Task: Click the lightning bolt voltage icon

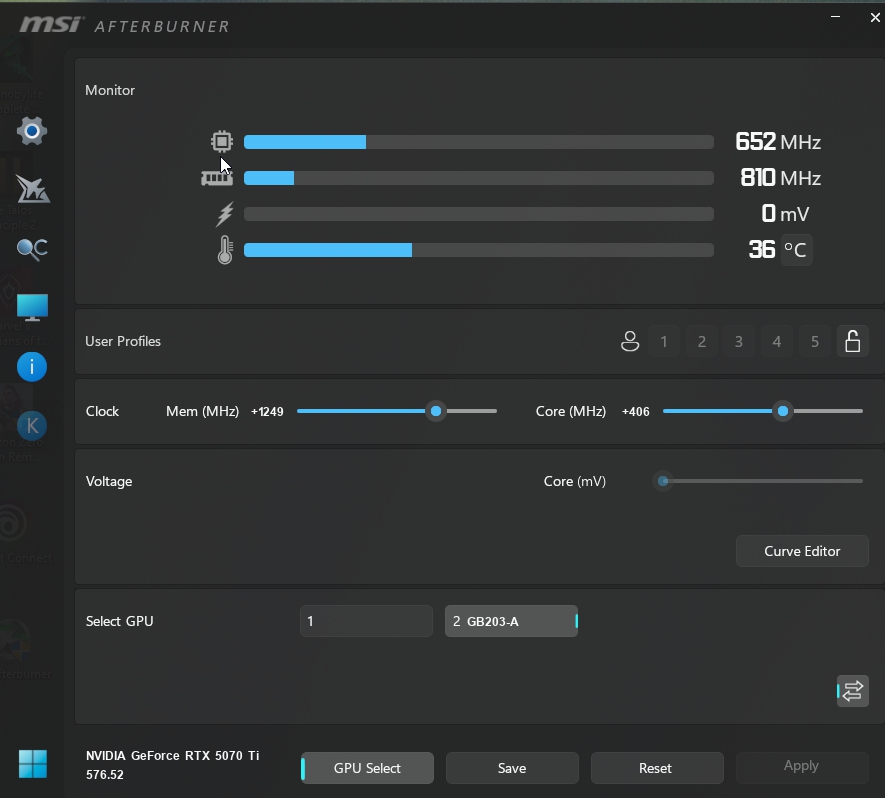Action: [x=225, y=214]
